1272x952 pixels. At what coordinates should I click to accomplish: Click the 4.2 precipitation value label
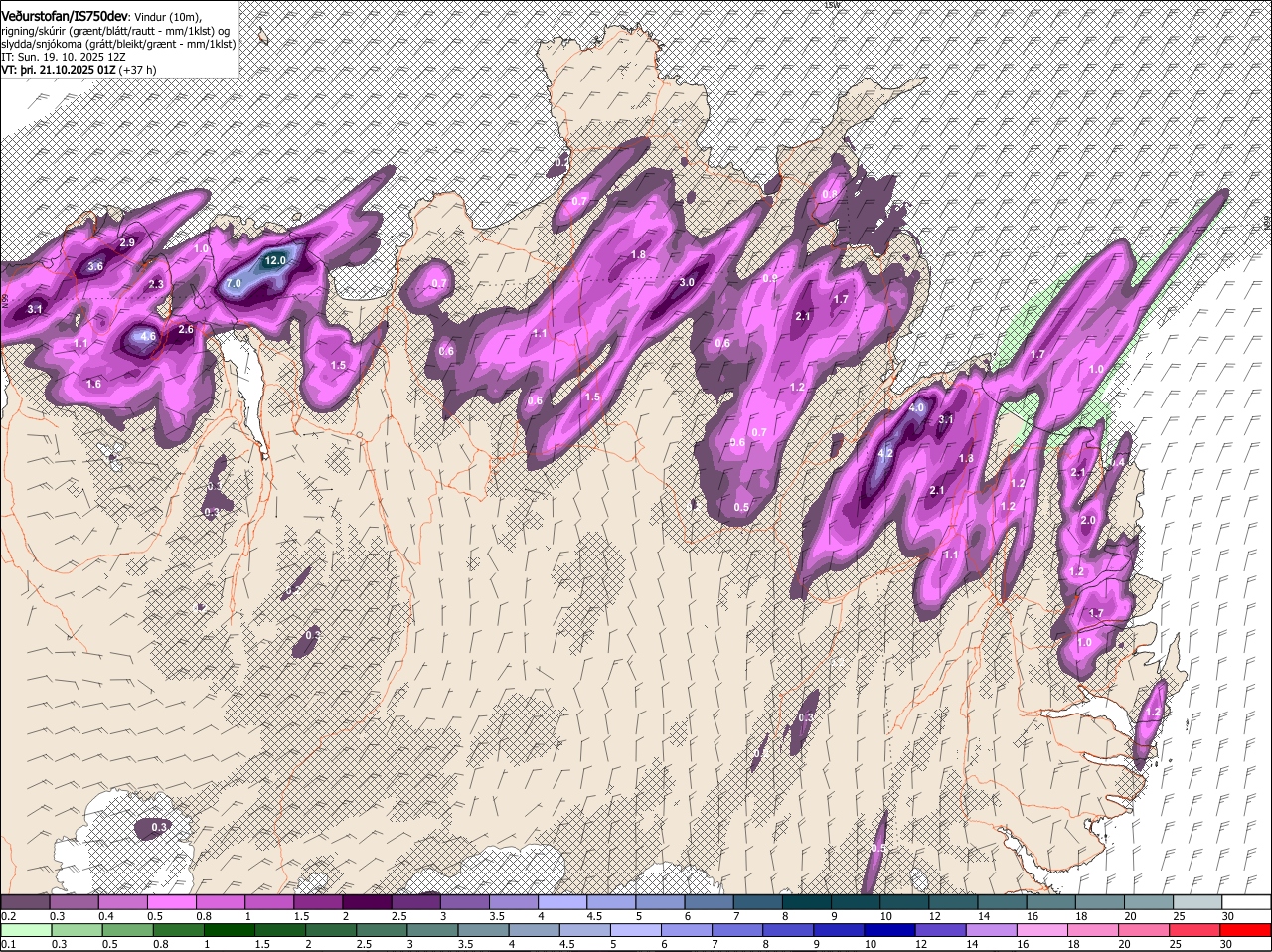pos(886,453)
